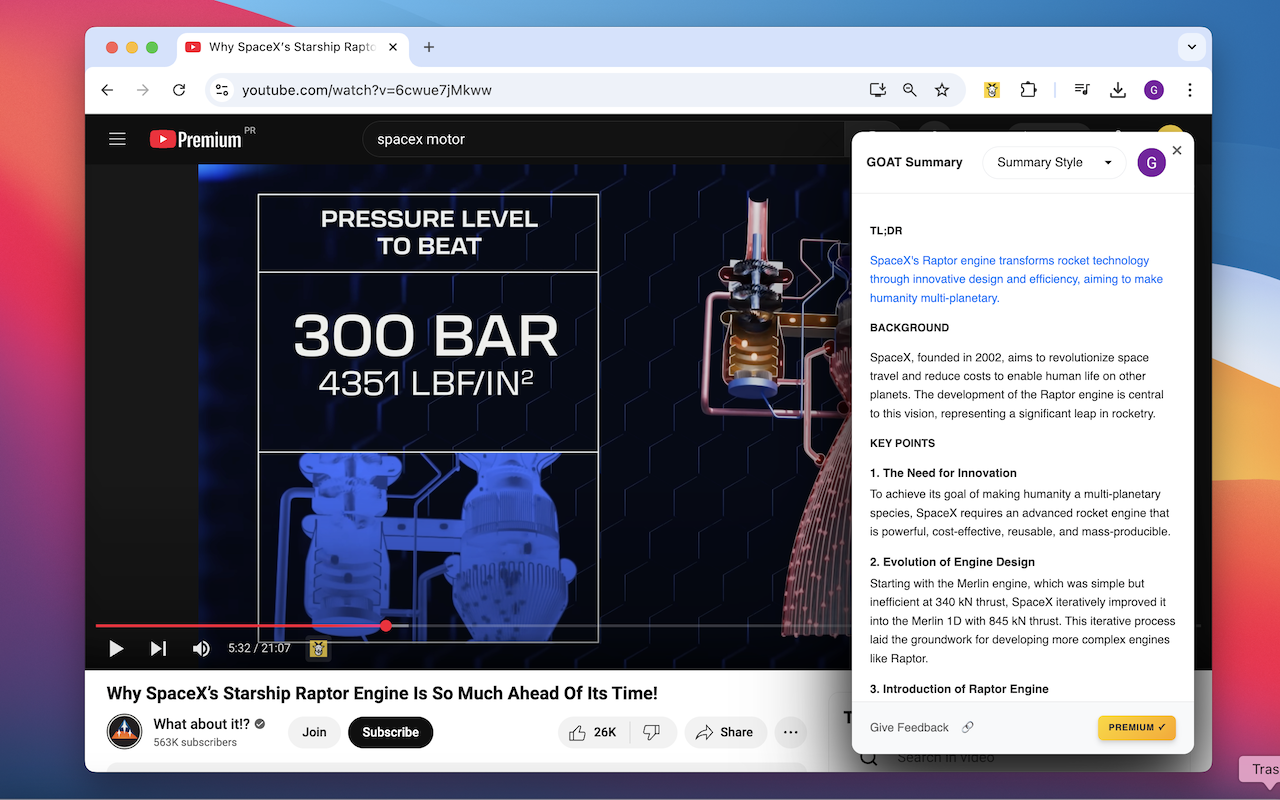Click the blue TL;DR summary sentence
1280x800 pixels.
pos(1016,279)
